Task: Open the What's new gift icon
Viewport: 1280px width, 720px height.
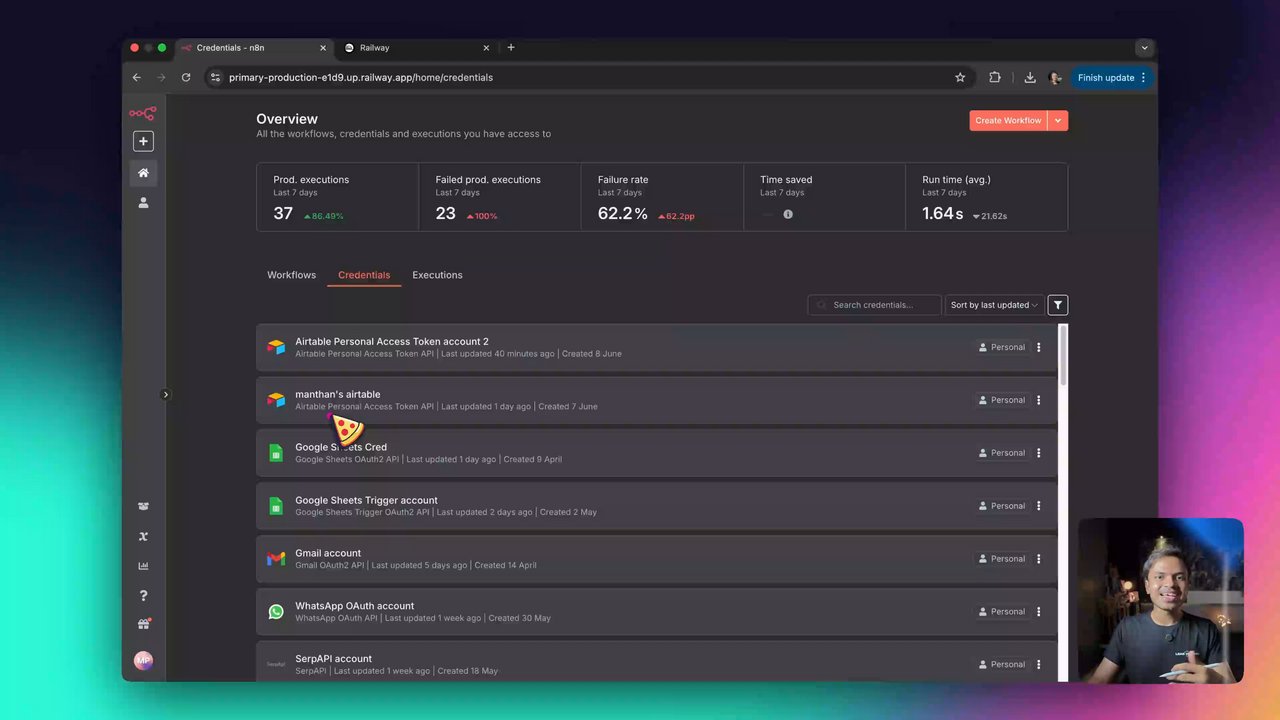Action: coord(143,625)
